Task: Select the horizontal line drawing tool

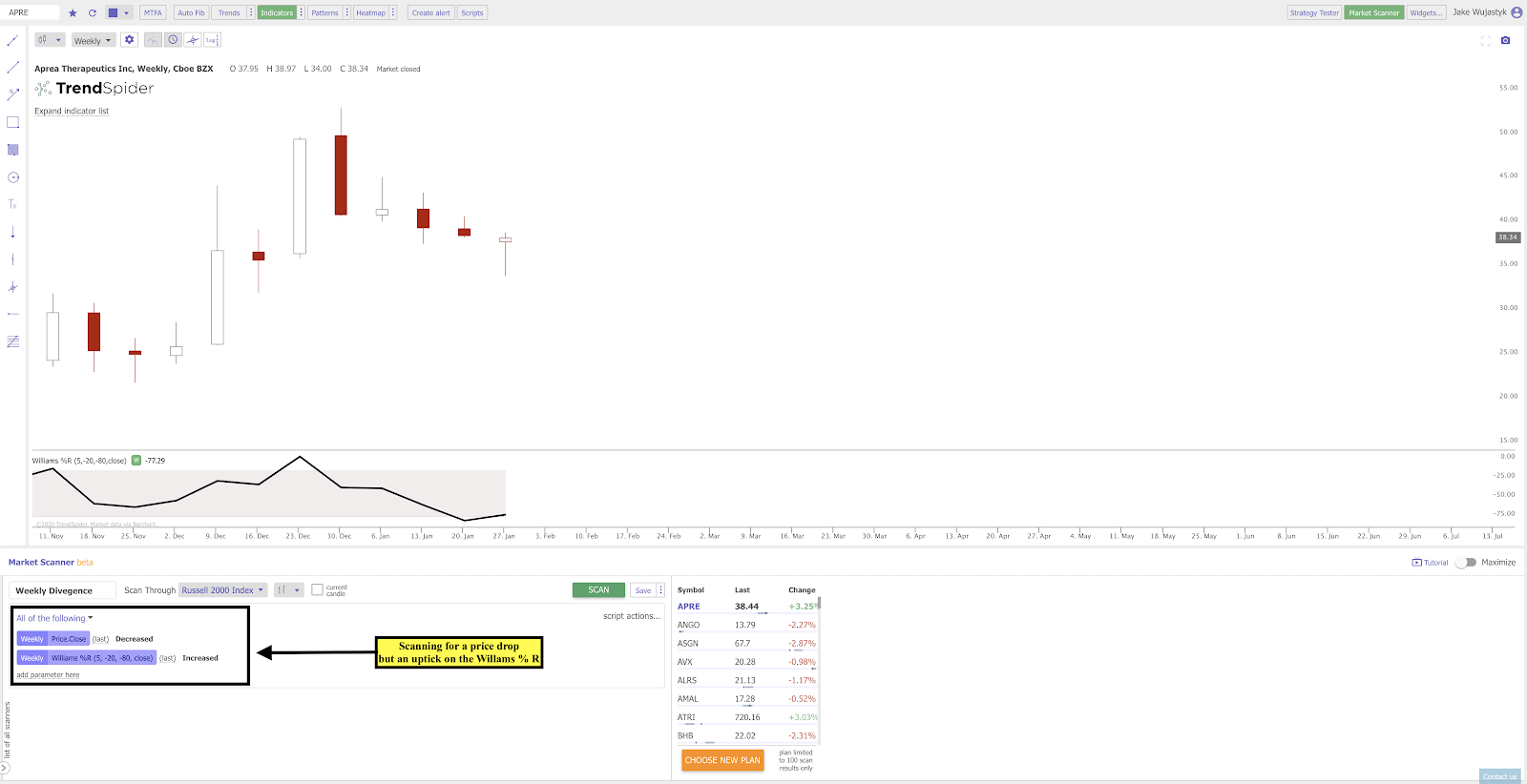Action: tap(12, 314)
